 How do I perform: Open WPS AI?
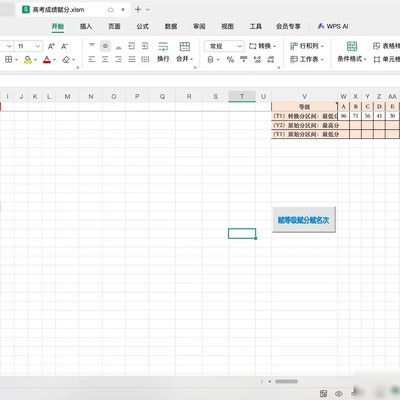point(332,26)
